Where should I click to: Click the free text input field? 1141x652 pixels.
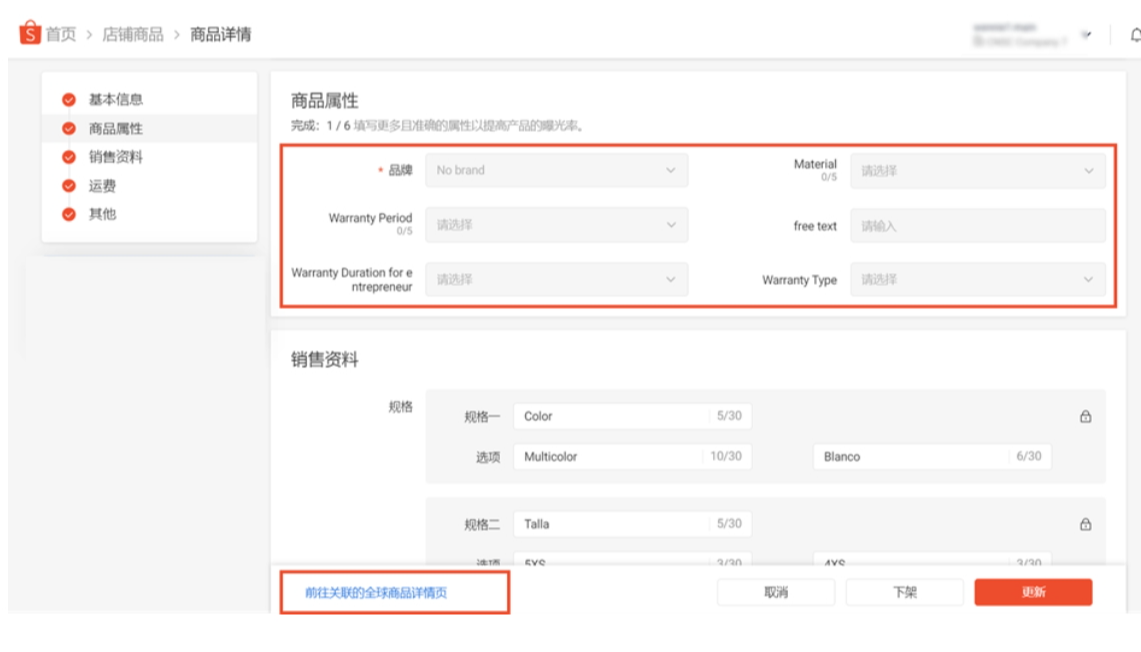[x=977, y=226]
